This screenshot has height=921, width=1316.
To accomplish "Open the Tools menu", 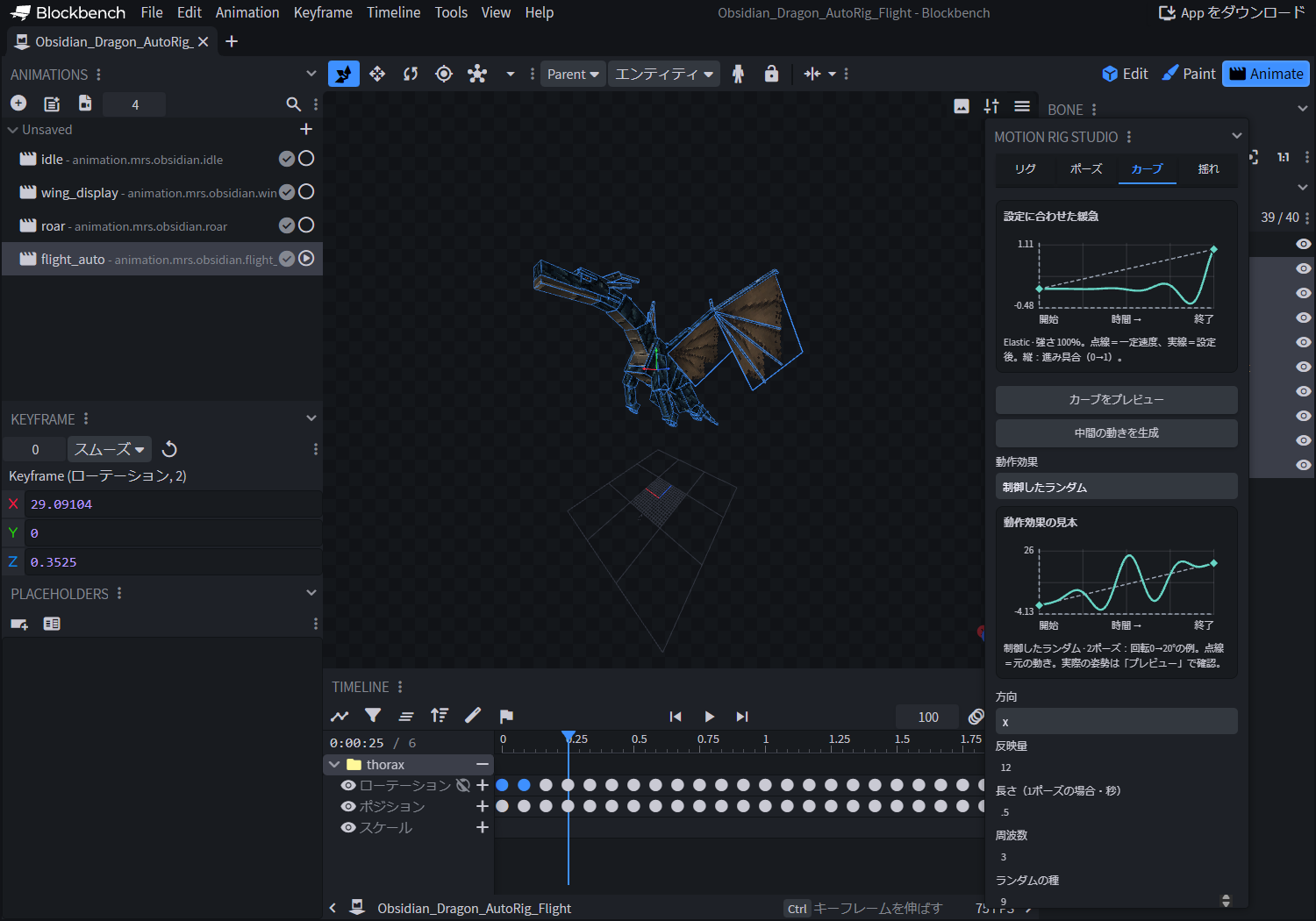I will (451, 12).
